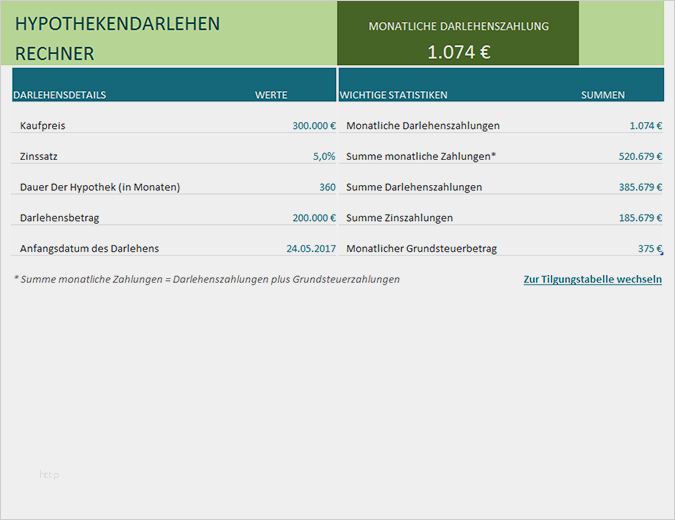Image resolution: width=675 pixels, height=520 pixels.
Task: Click the Monatlicher Grundsteuerbetrag label
Action: (x=421, y=248)
